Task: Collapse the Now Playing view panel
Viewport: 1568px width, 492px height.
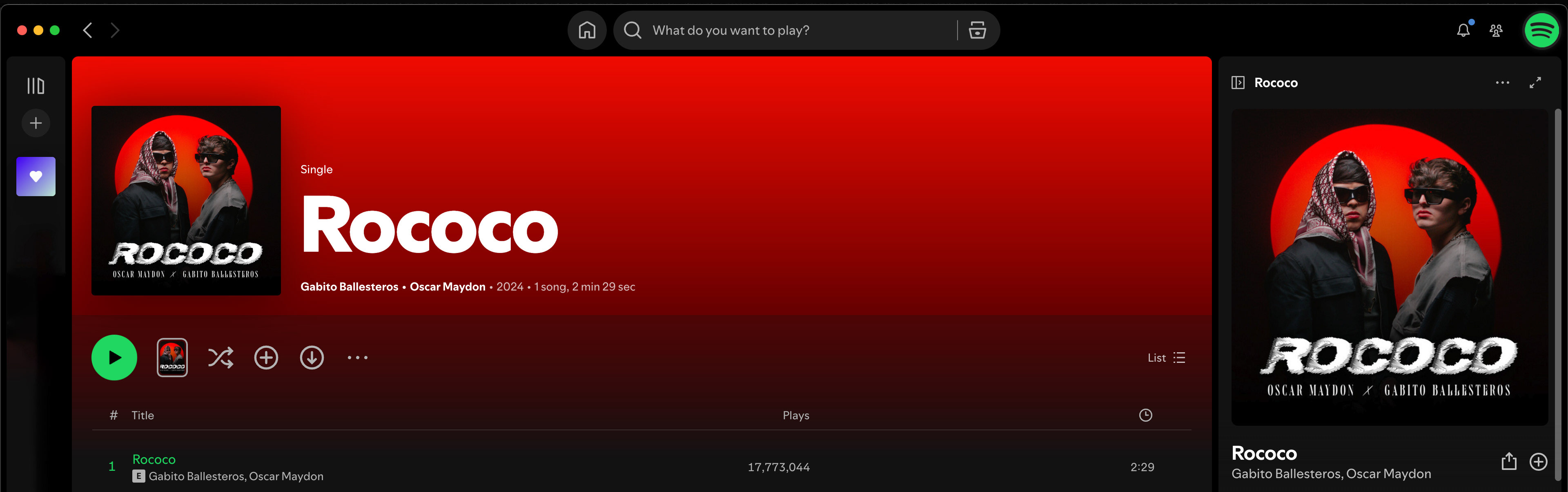Action: [1238, 82]
